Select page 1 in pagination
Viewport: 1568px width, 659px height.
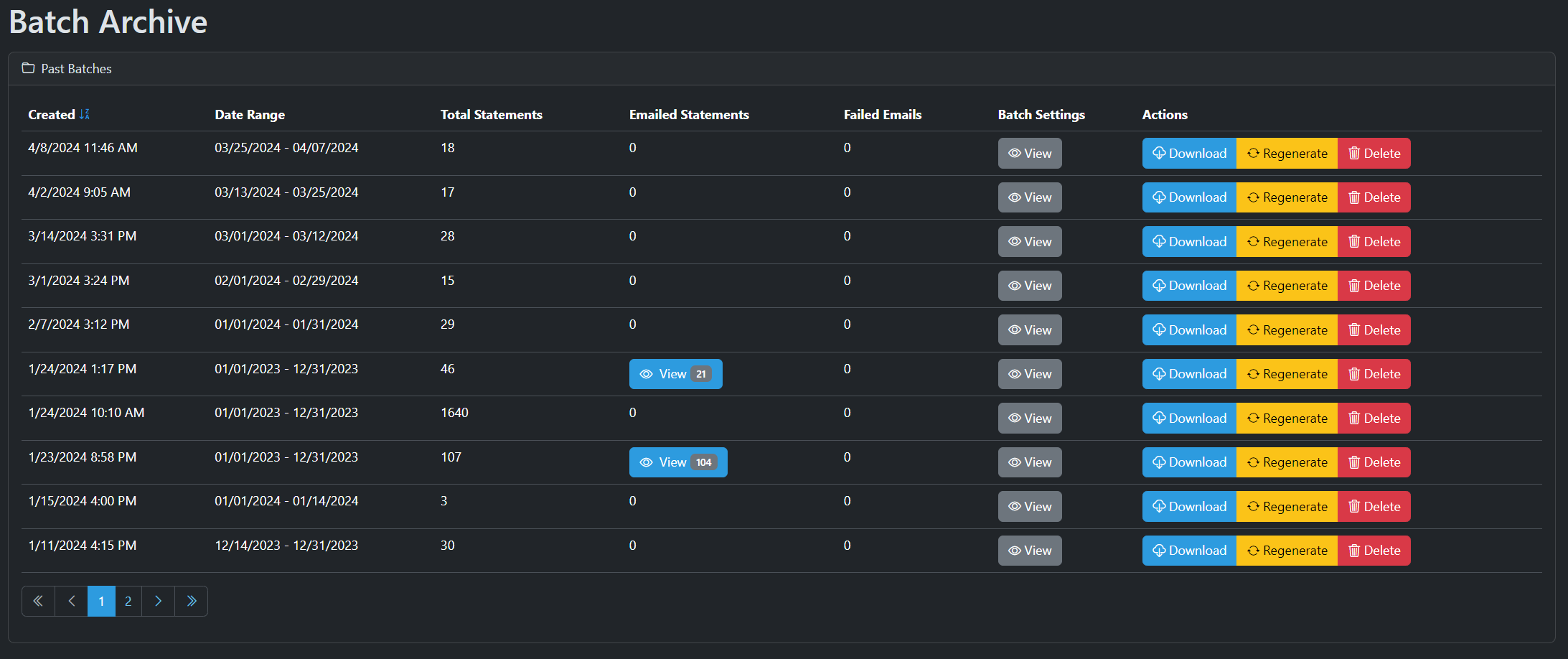pyautogui.click(x=101, y=601)
